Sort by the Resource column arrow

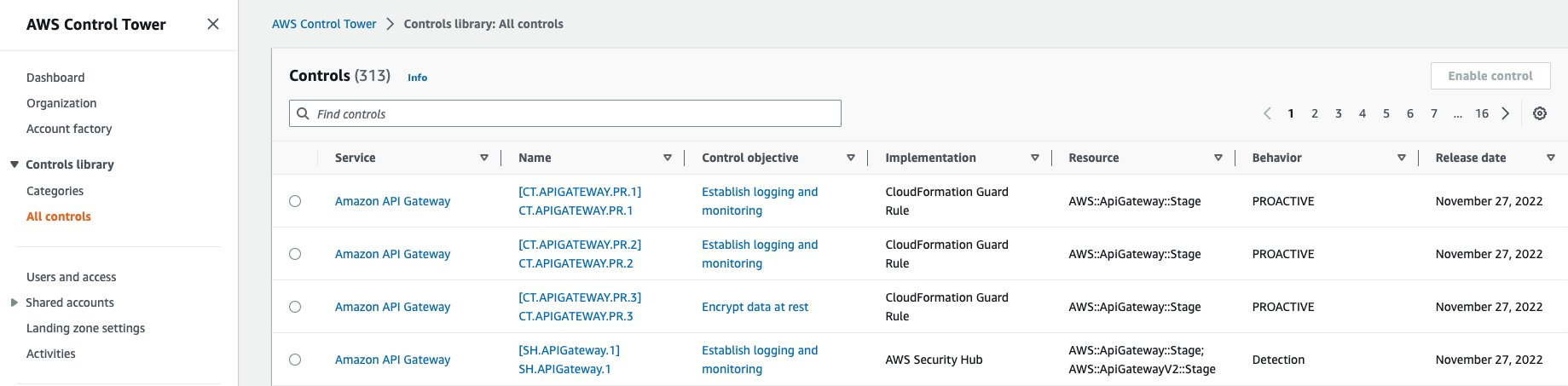point(1218,158)
